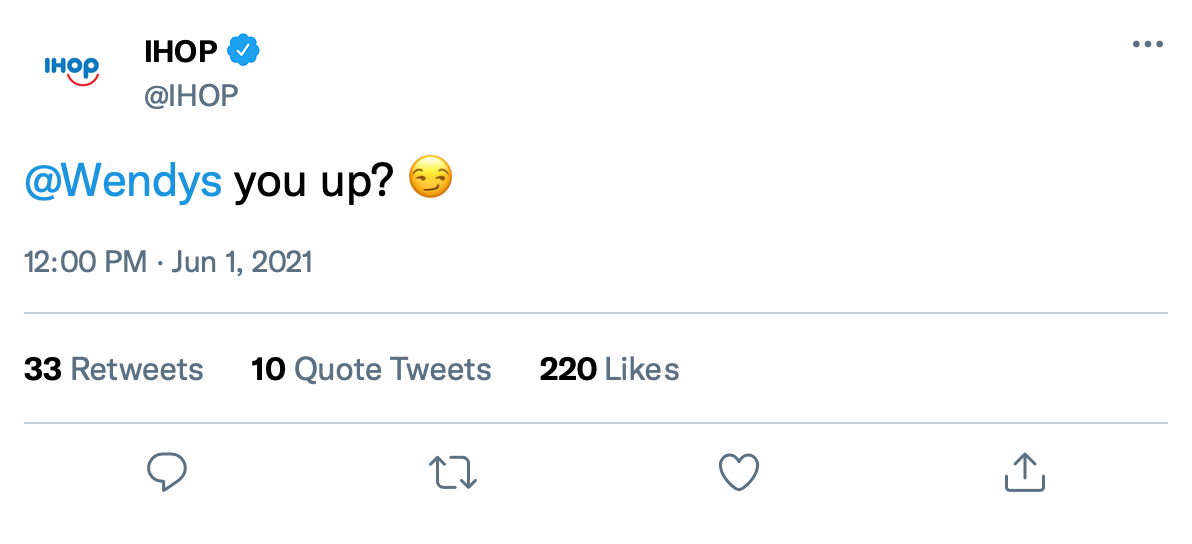This screenshot has width=1192, height=544.
Task: Click the bold number 220
Action: pos(568,370)
